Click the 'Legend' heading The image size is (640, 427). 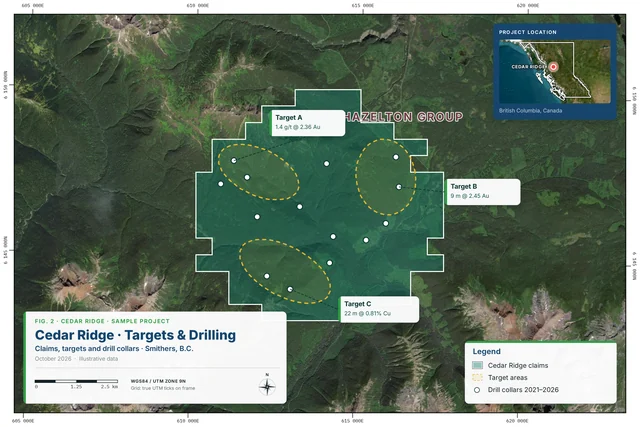[487, 351]
